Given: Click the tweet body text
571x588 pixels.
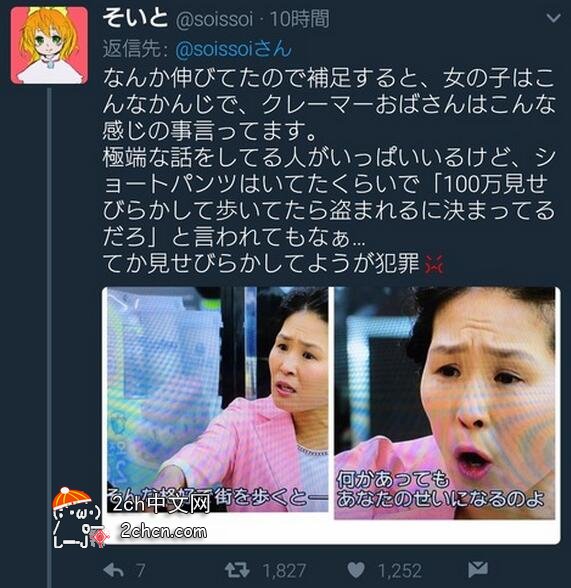Looking at the screenshot, I should [328, 171].
